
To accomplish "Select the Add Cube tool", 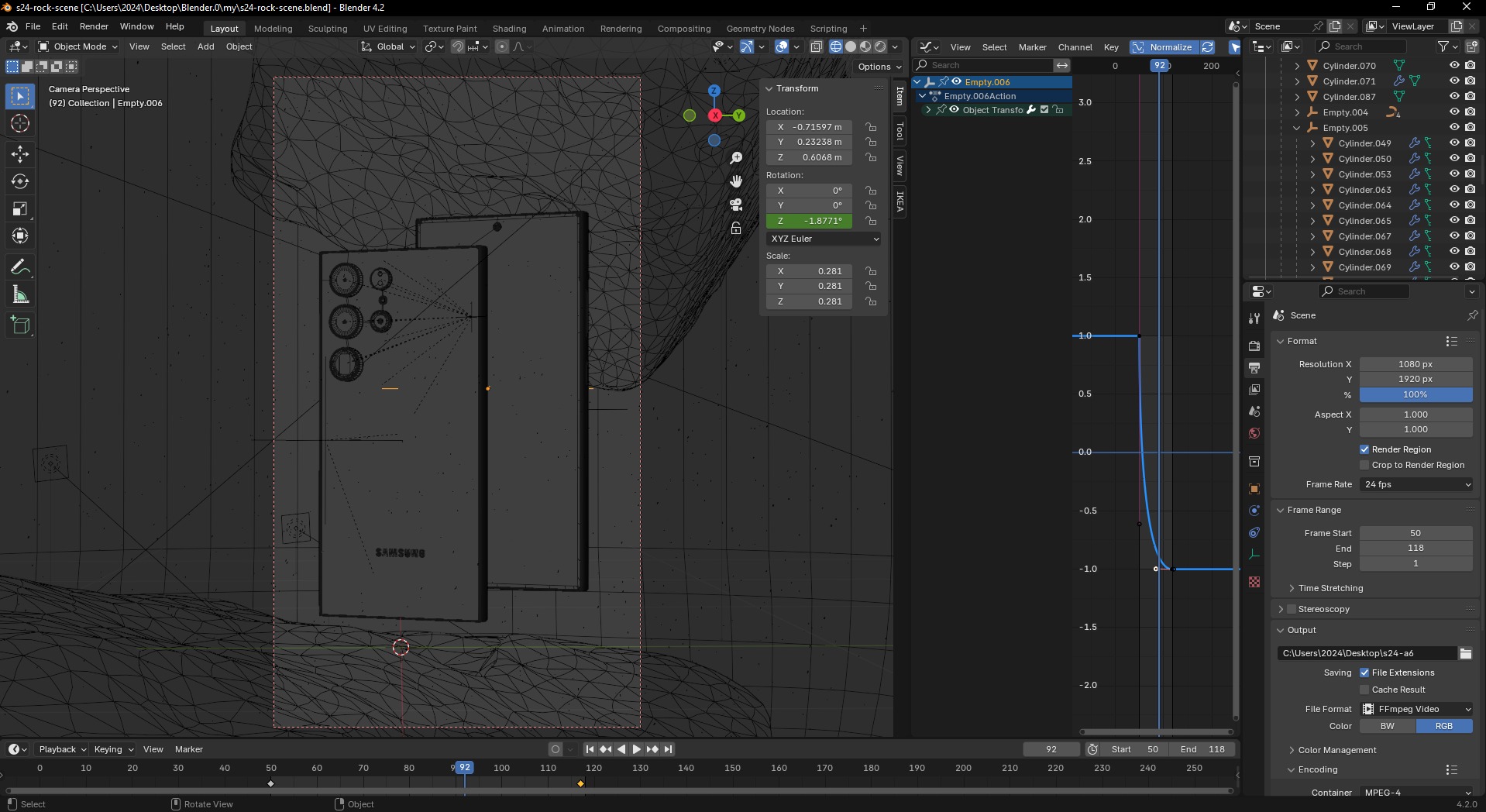I will (20, 325).
